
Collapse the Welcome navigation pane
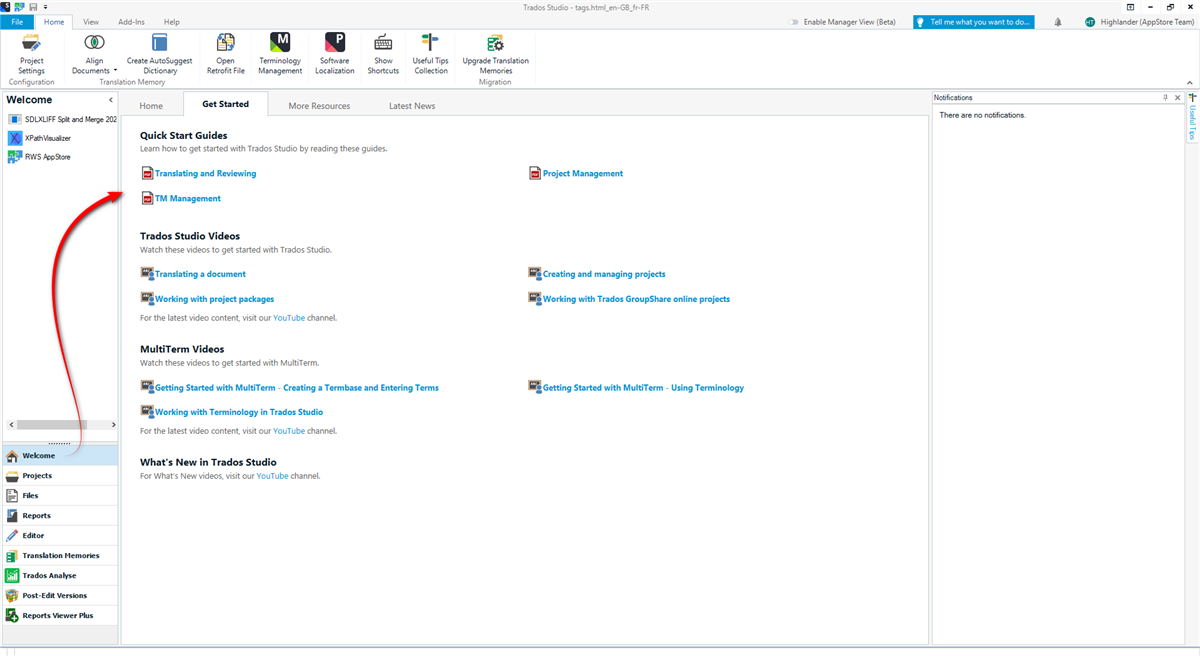[x=111, y=100]
